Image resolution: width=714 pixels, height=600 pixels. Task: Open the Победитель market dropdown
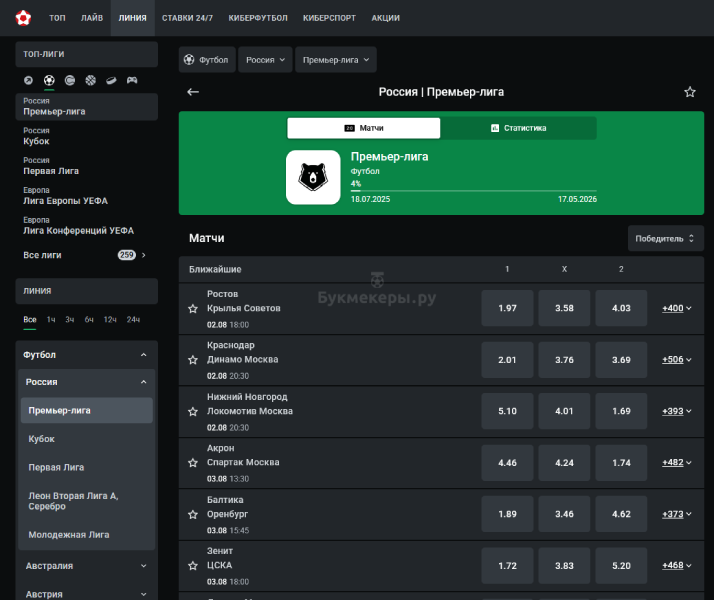665,239
